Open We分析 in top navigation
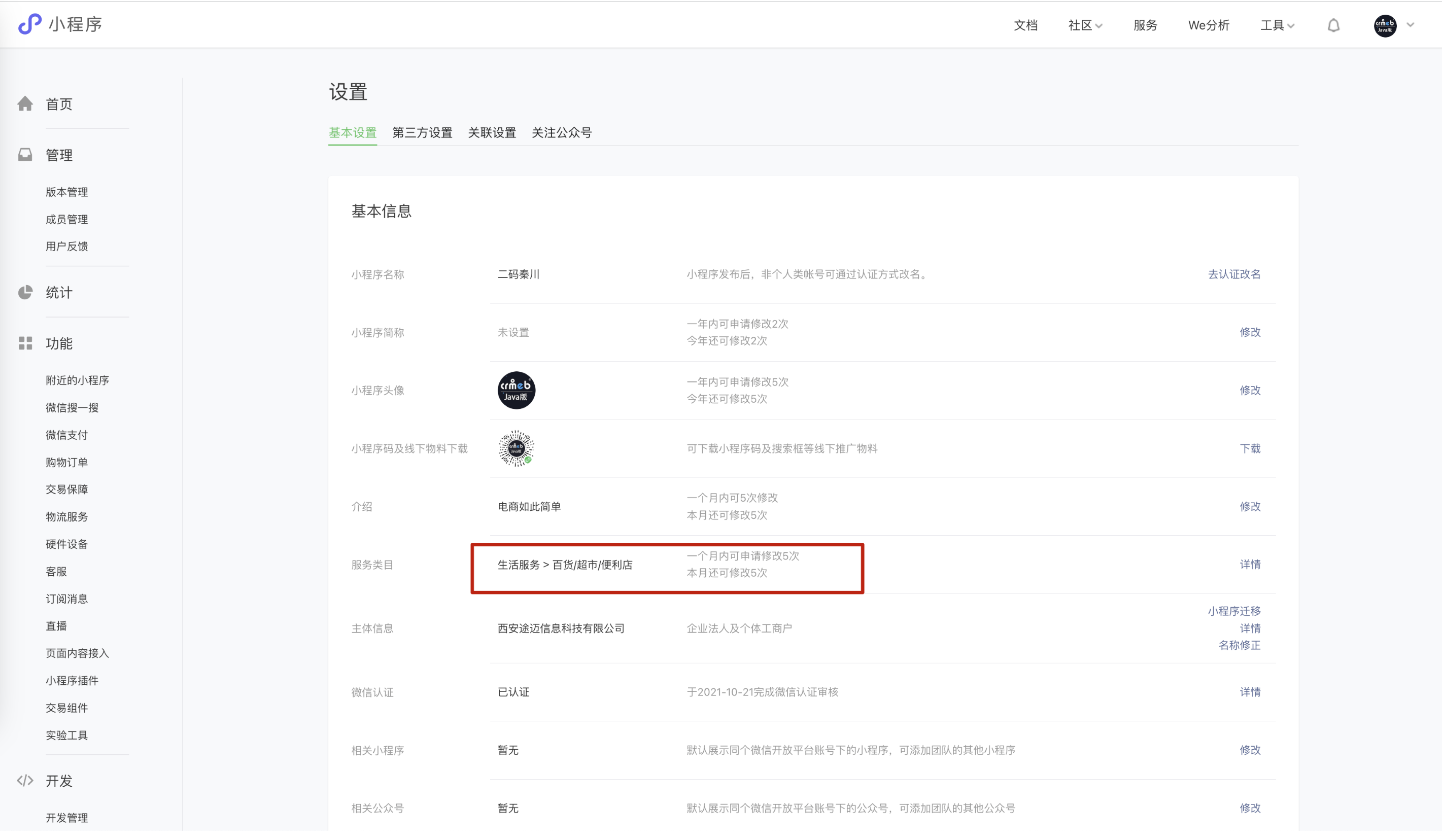The image size is (1442, 840). click(1209, 25)
